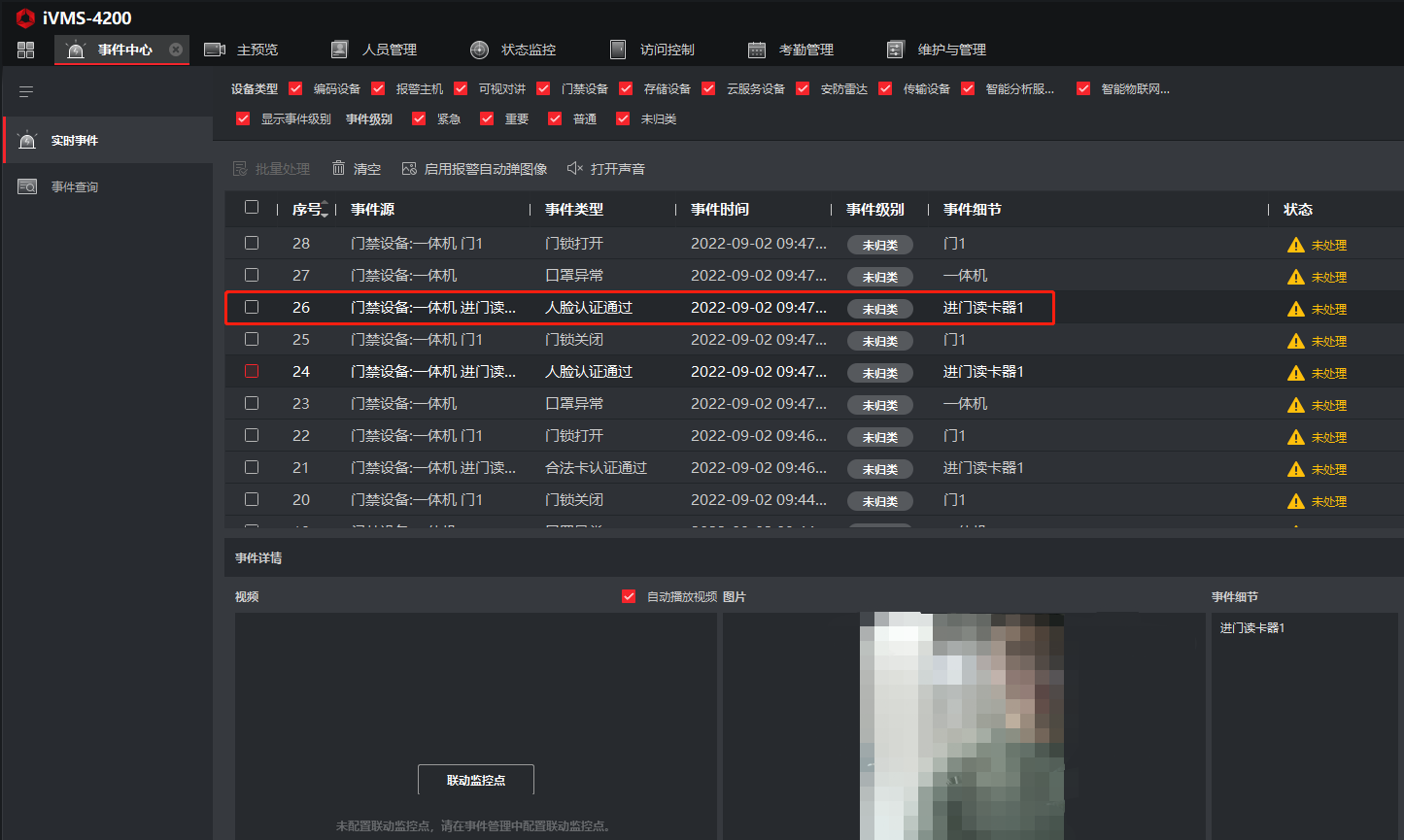Click the 进门读卡器1 event detail text

(1252, 628)
